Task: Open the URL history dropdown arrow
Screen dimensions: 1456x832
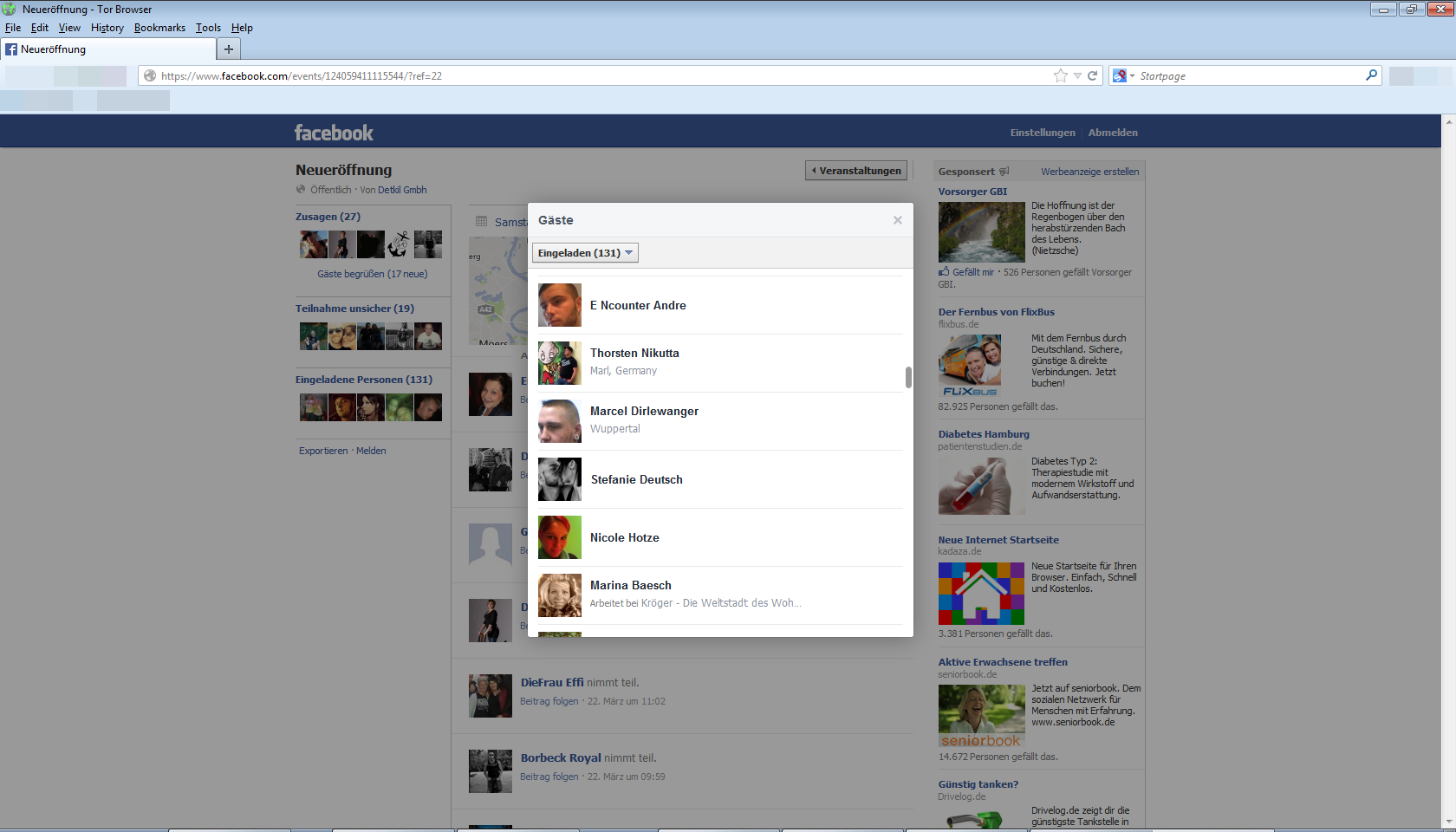Action: [1077, 76]
